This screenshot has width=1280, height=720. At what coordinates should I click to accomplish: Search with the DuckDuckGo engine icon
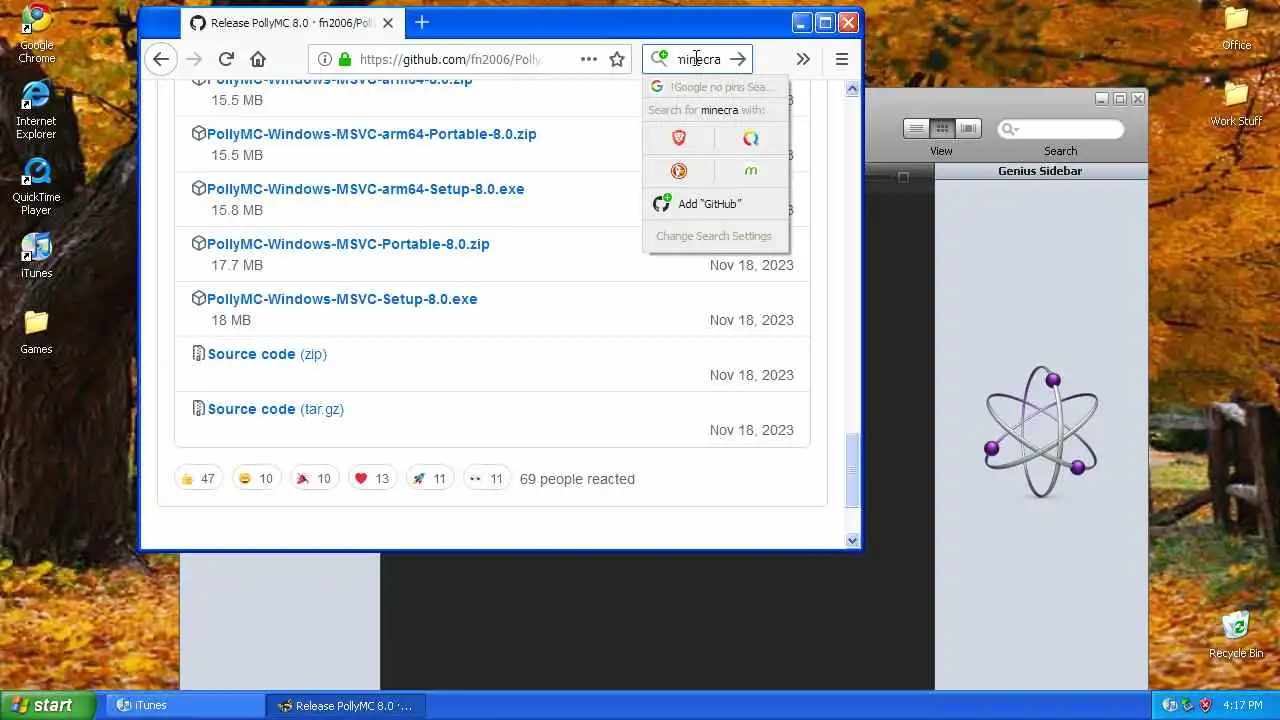679,171
